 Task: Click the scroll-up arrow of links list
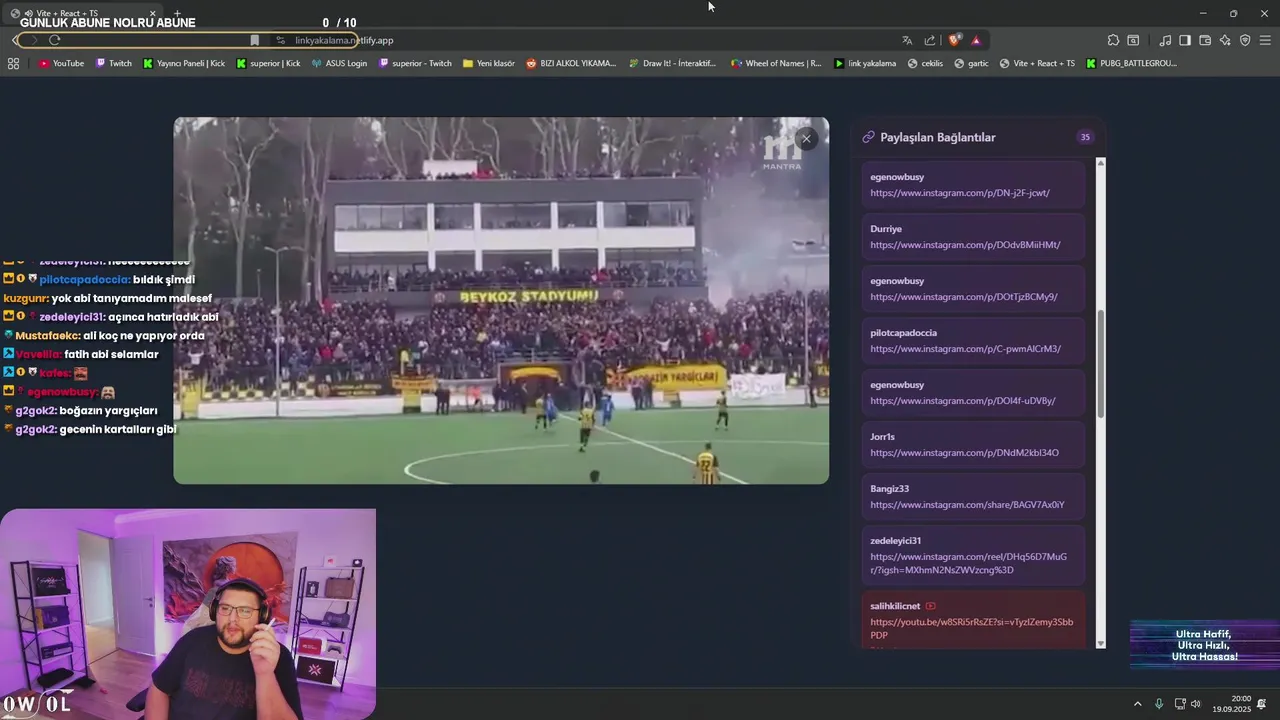[1101, 163]
